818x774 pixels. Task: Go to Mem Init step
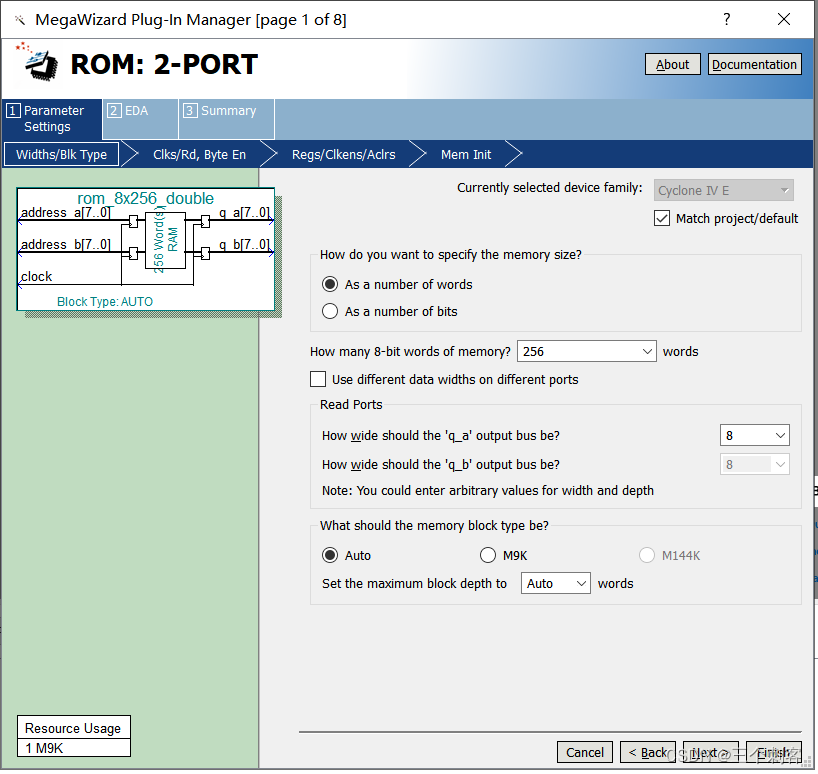click(465, 154)
